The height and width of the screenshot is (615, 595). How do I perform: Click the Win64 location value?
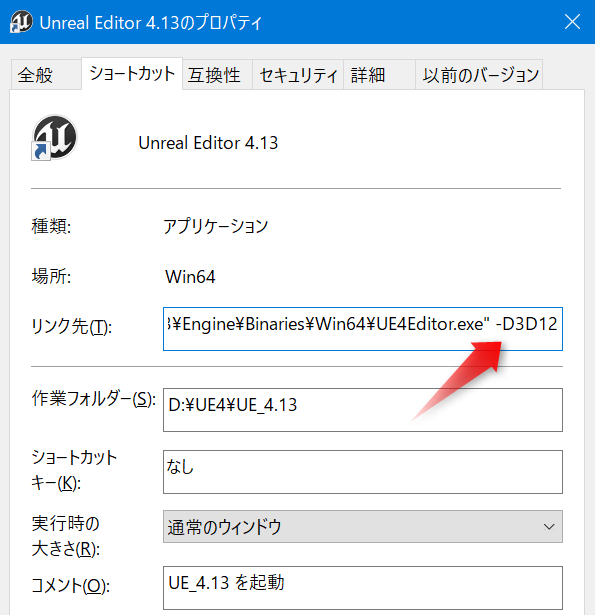[x=190, y=277]
